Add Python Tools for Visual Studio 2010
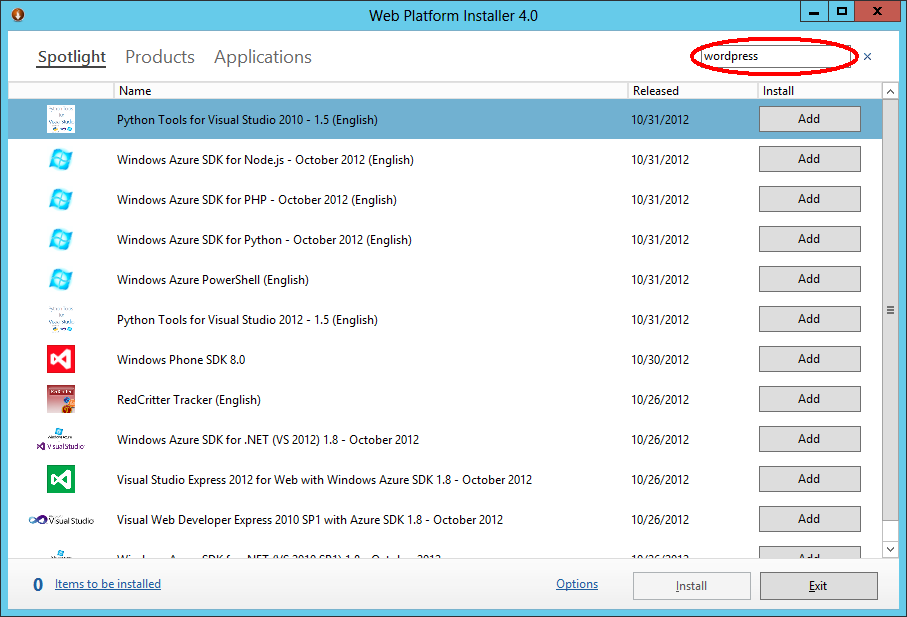The image size is (907, 617). 809,119
